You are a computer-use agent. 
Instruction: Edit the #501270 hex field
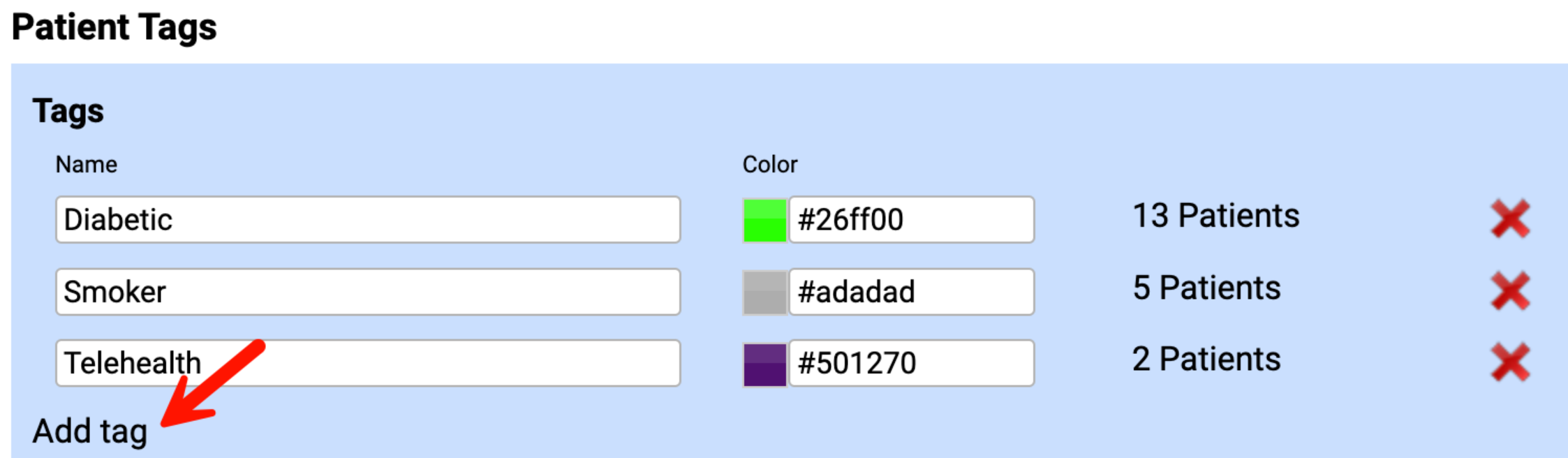[x=911, y=362]
